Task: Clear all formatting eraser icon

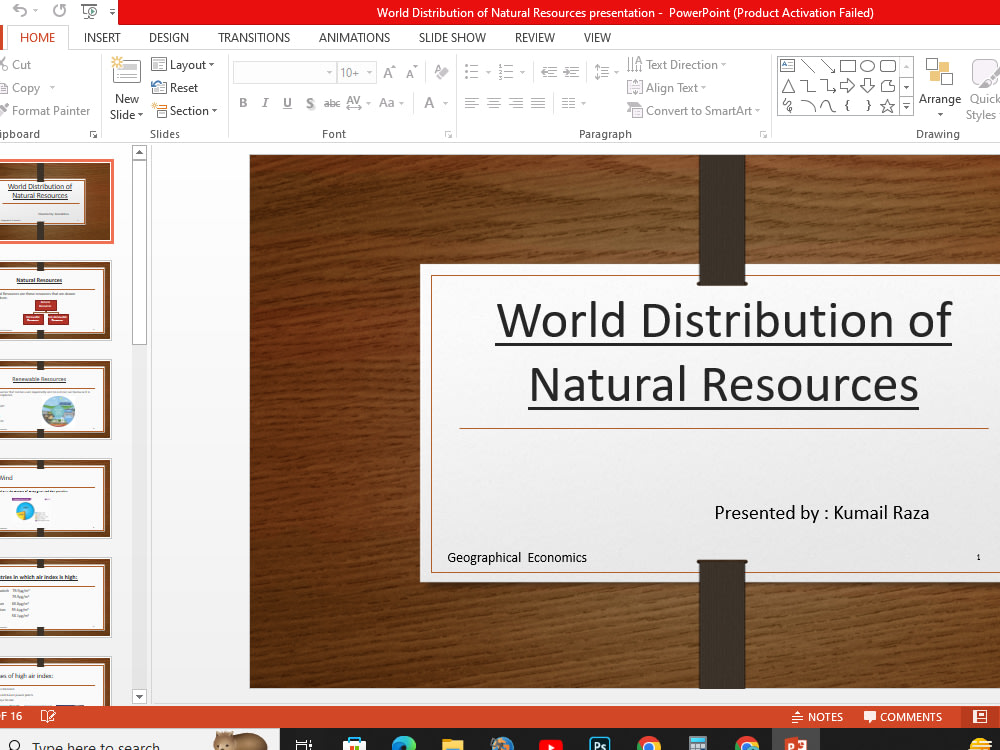Action: [x=441, y=72]
